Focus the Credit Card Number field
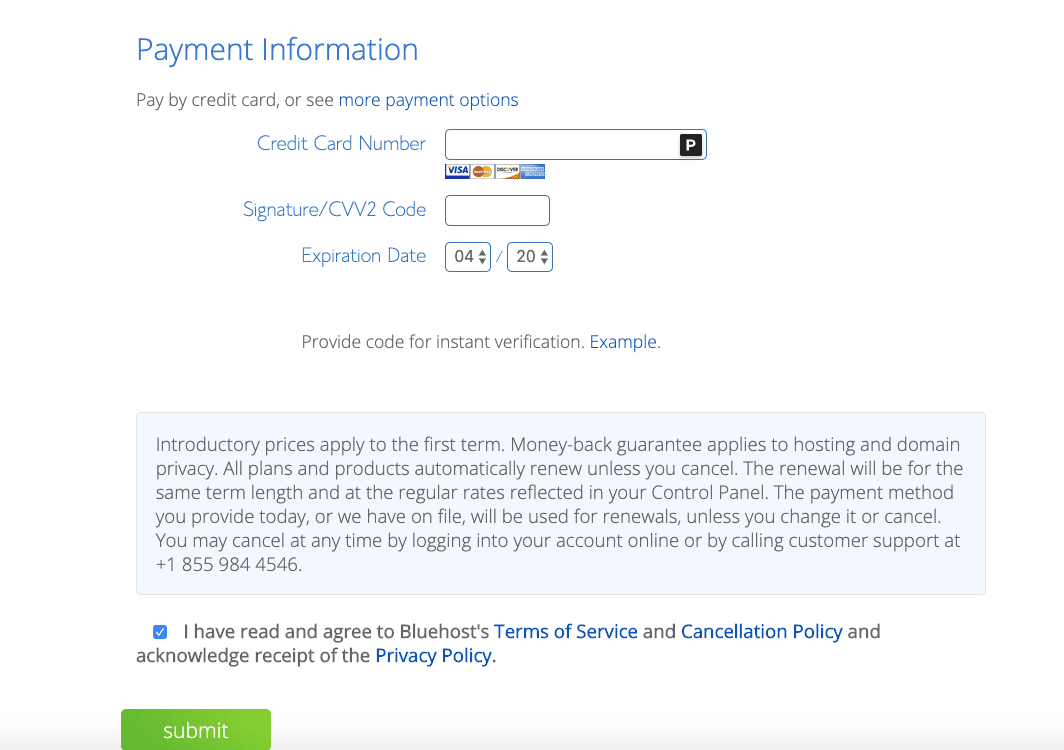The height and width of the screenshot is (750, 1064). (x=560, y=145)
